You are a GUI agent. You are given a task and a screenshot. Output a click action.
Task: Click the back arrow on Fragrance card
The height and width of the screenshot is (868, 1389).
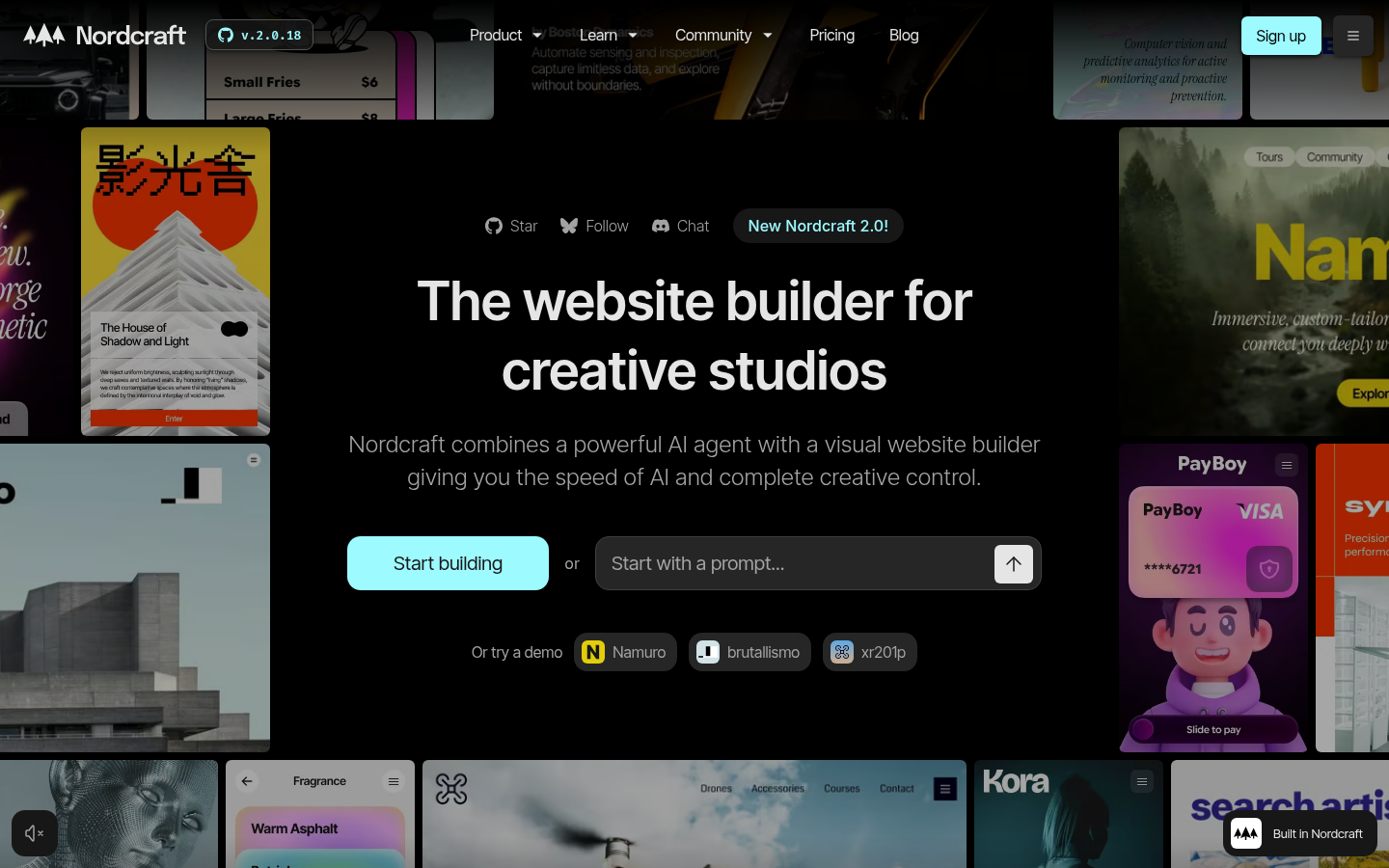coord(247,781)
